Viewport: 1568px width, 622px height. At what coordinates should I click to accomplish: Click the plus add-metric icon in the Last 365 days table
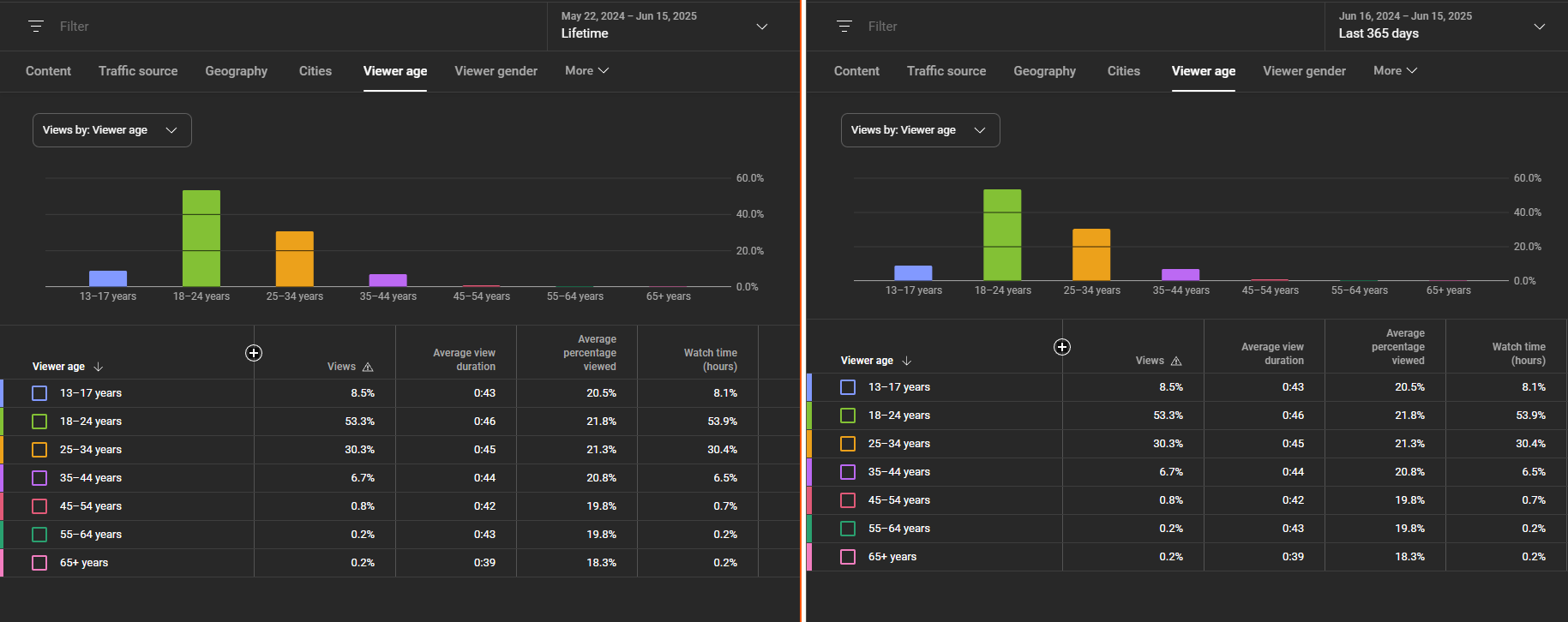pos(1062,347)
